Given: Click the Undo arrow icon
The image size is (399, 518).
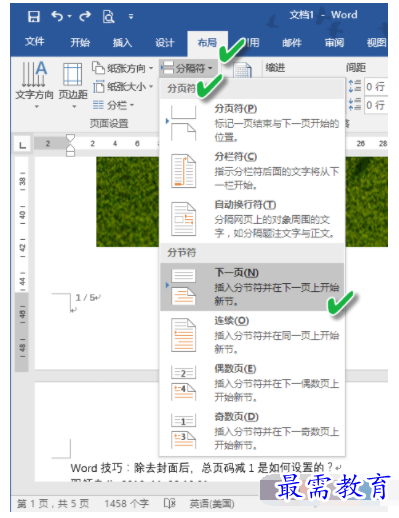Looking at the screenshot, I should point(57,15).
